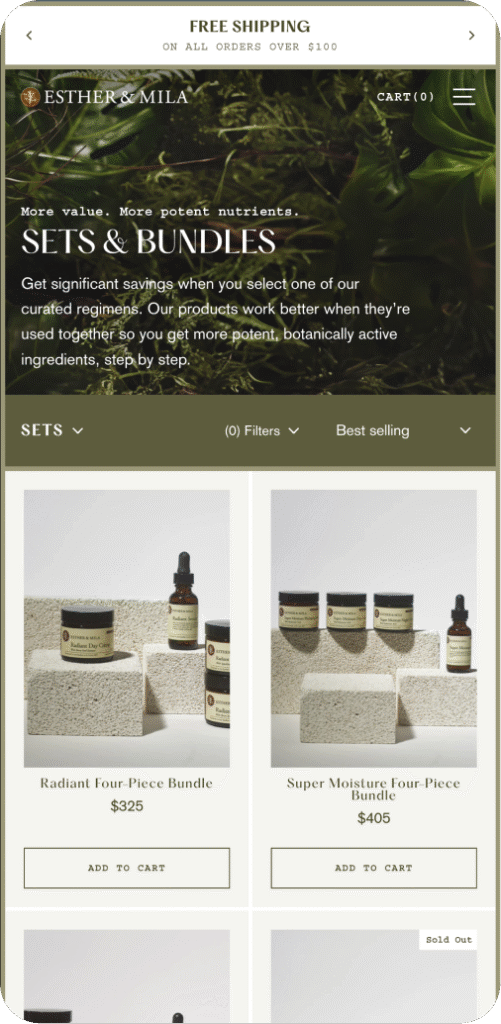This screenshot has height=1024, width=501.
Task: Click the chevron next to Filters
Action: (x=294, y=431)
